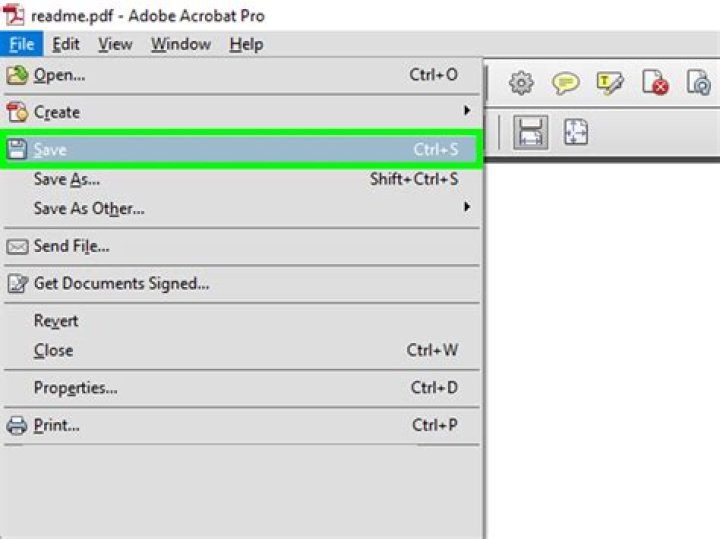Open document Properties... entry
The height and width of the screenshot is (539, 720).
(x=75, y=388)
